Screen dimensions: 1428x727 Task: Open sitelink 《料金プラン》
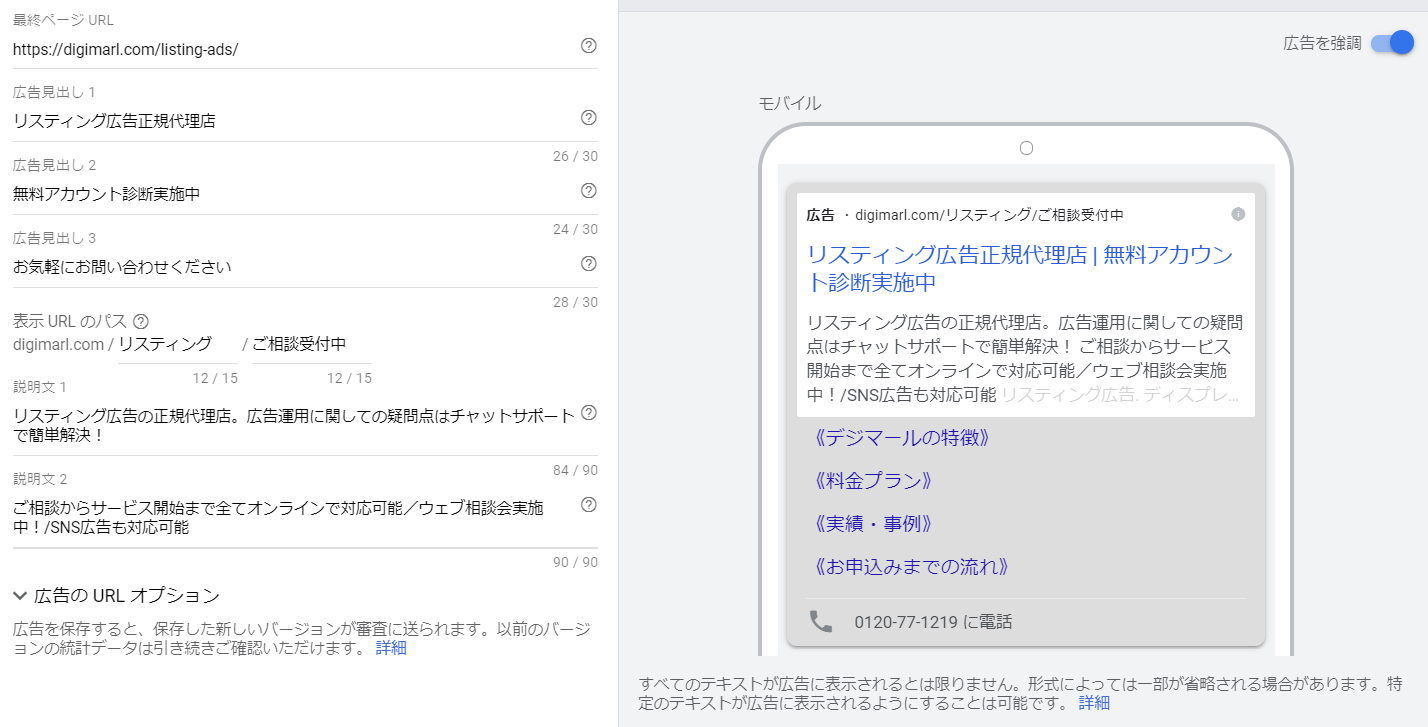873,481
